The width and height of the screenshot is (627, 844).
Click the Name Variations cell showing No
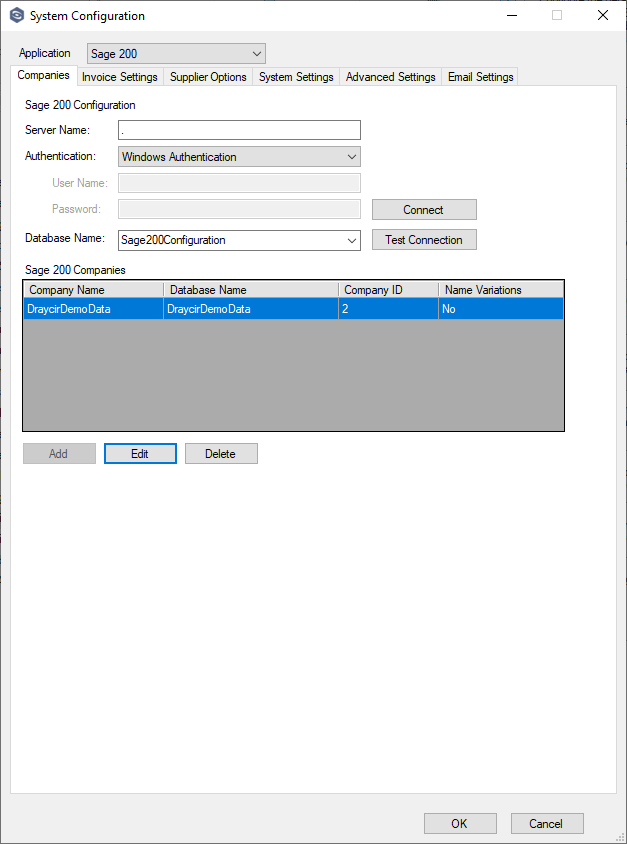pyautogui.click(x=501, y=309)
